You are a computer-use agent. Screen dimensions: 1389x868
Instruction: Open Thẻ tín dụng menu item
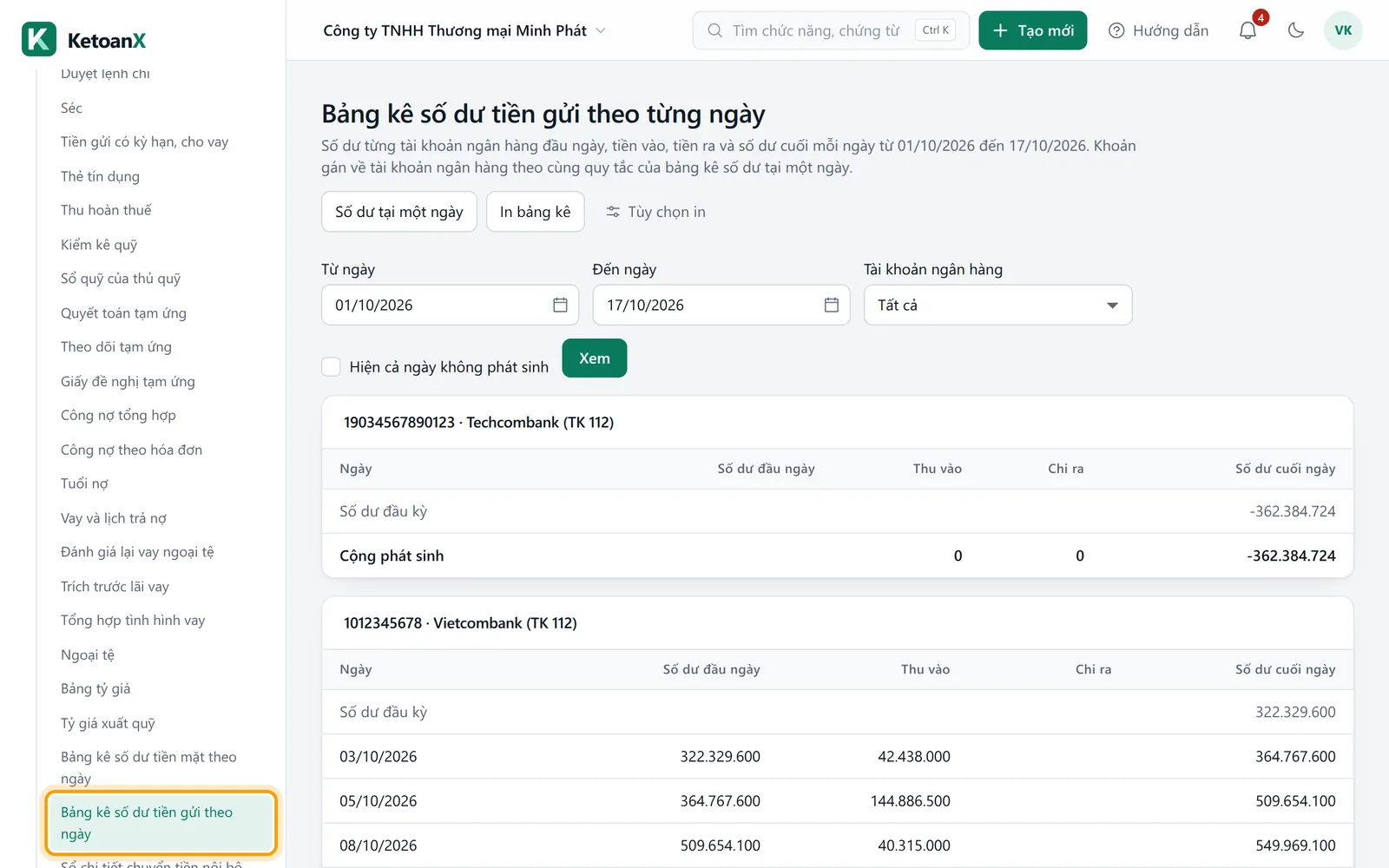(100, 176)
